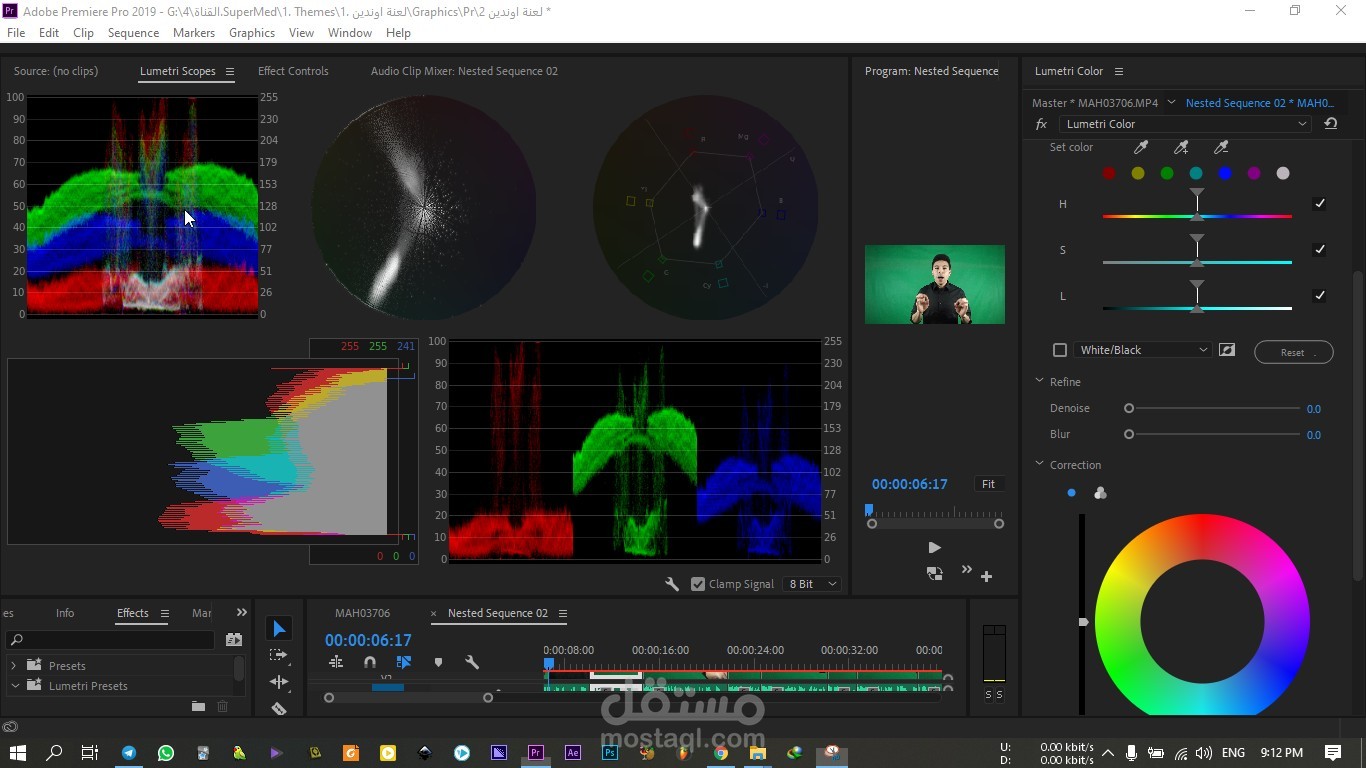Open the White/Black view dropdown
The height and width of the screenshot is (768, 1366).
(1143, 350)
